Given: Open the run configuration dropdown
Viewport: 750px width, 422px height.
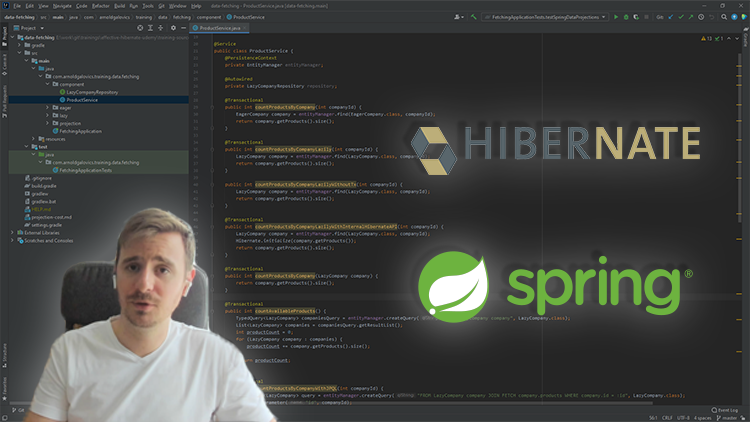Looking at the screenshot, I should click(x=545, y=17).
